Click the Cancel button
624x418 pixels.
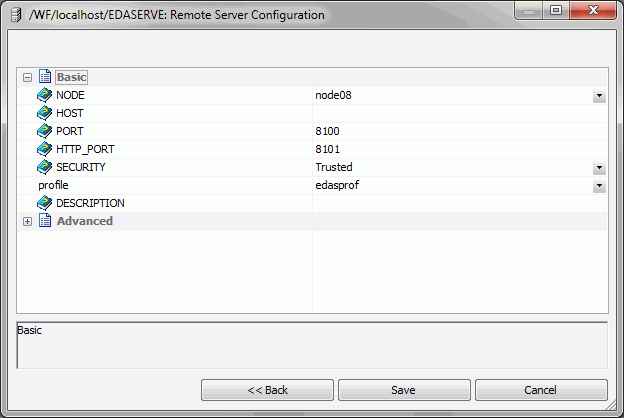tap(541, 390)
